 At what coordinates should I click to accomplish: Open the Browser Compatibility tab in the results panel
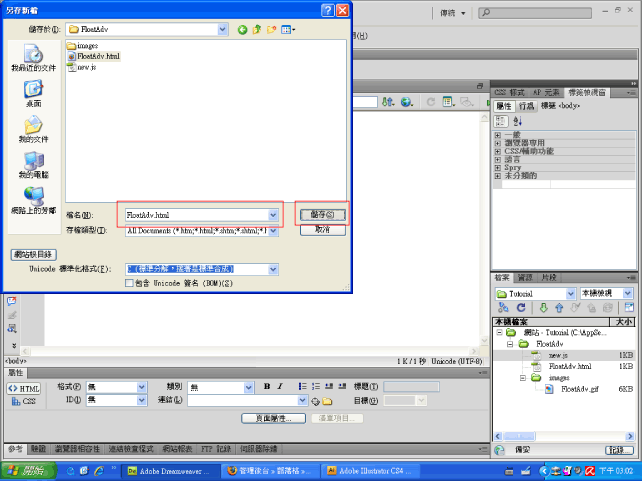tap(77, 449)
